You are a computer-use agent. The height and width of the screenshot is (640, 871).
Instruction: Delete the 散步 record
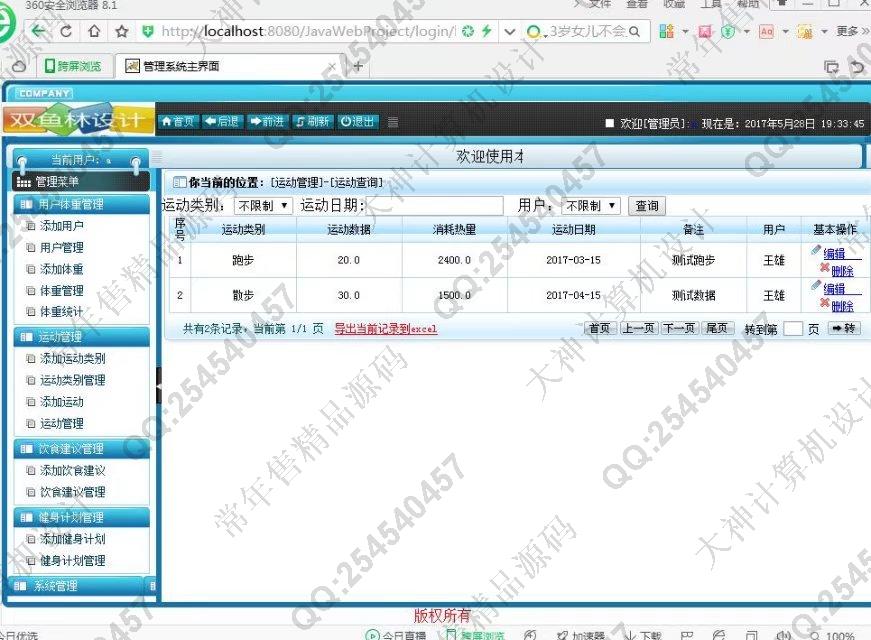(x=842, y=306)
